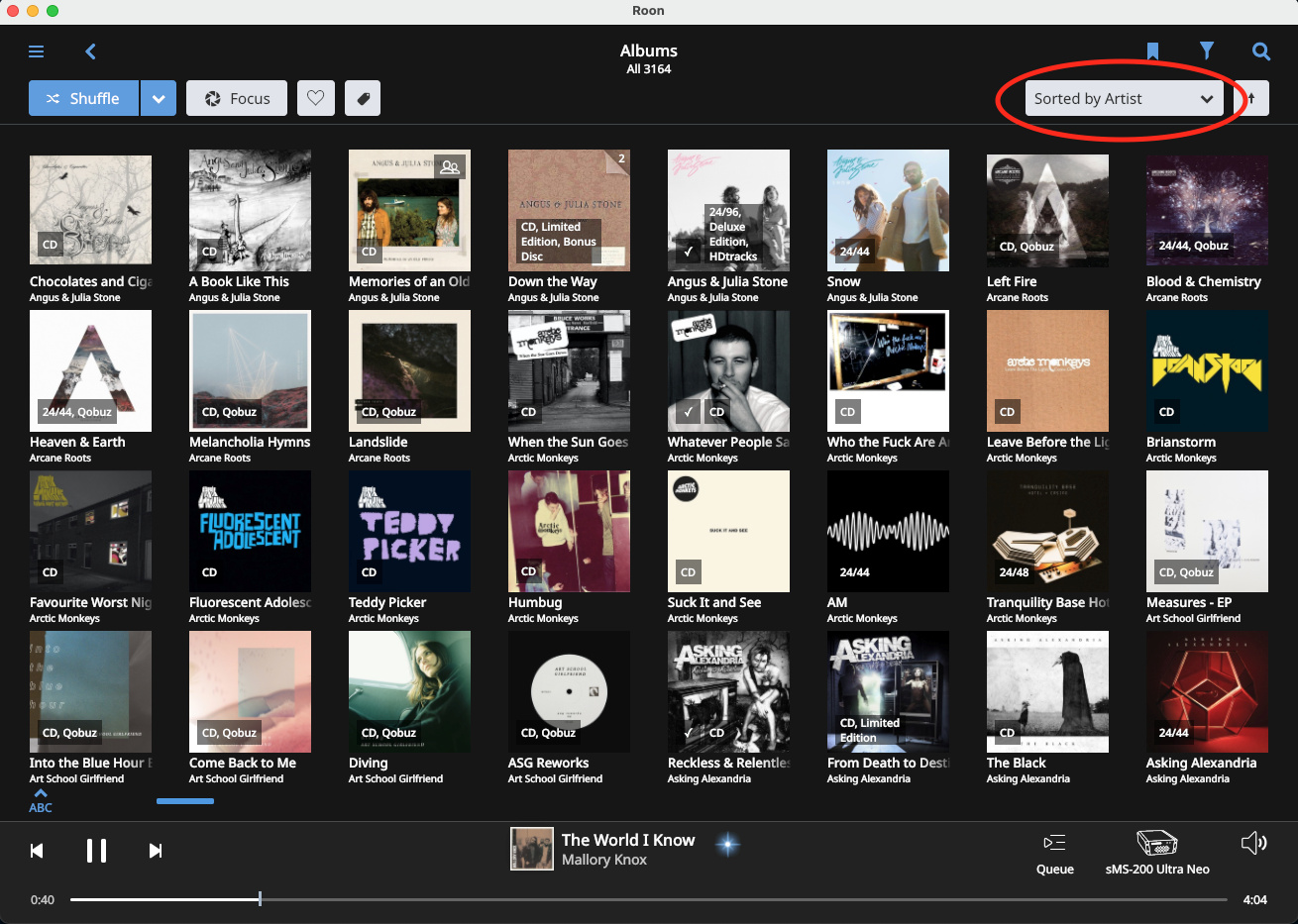Screen dimensions: 1298x924
Task: Open A Book Like This album
Action: click(x=250, y=210)
